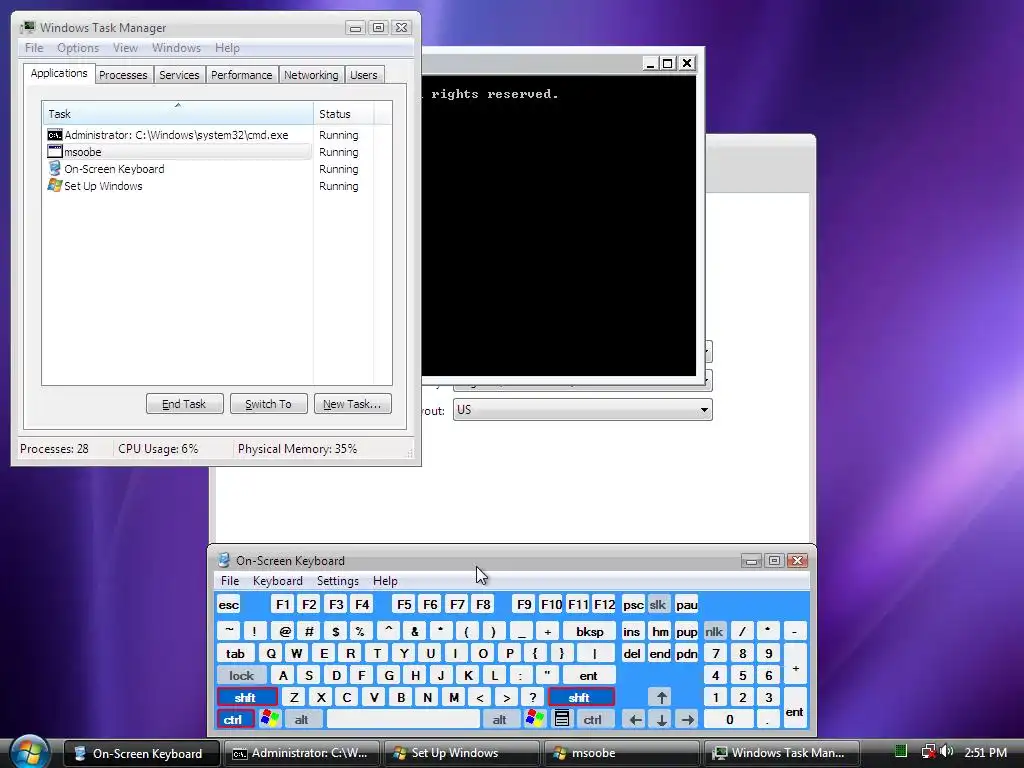
Task: Open Task Manager View menu
Action: [125, 48]
